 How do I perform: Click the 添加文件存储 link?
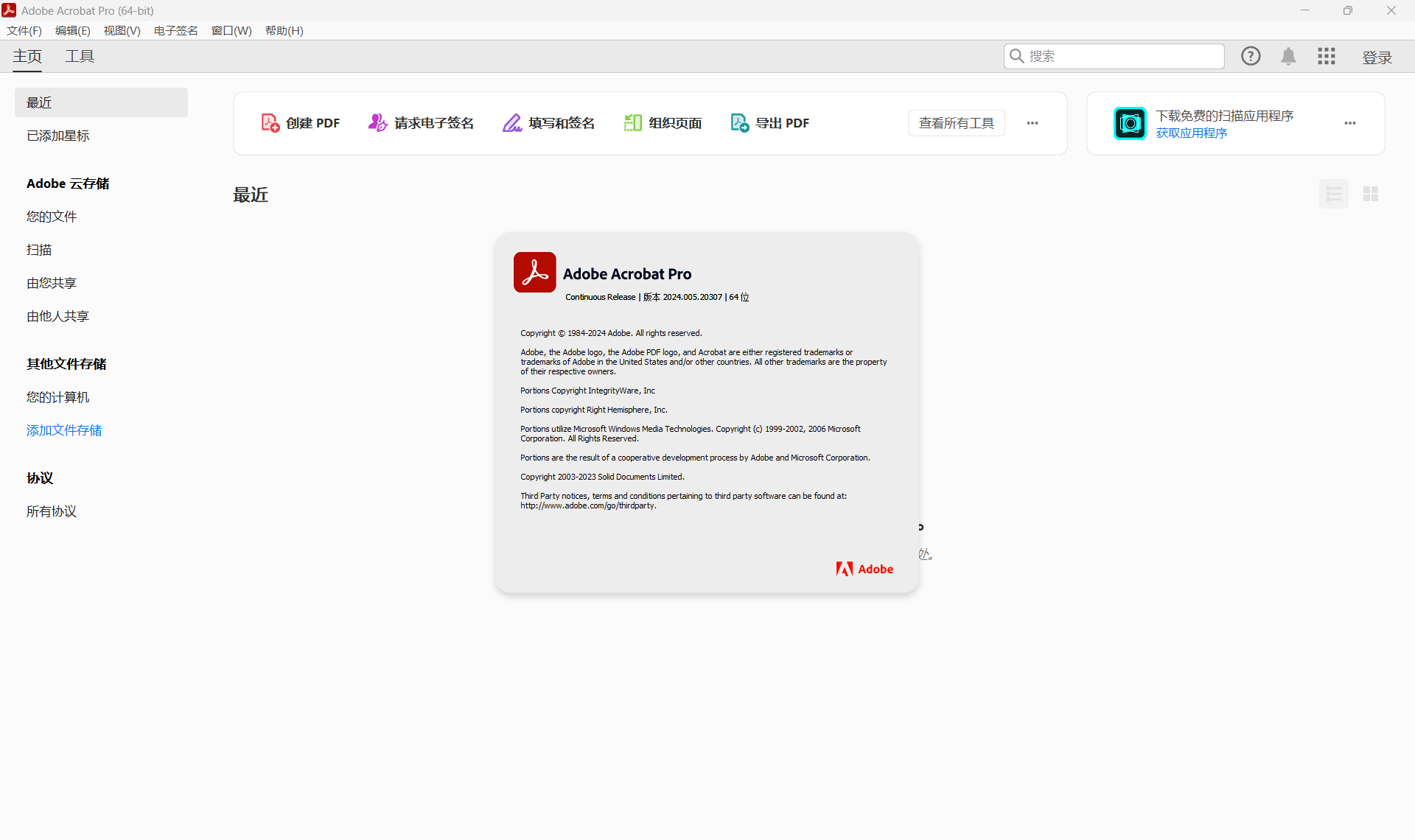tap(64, 430)
